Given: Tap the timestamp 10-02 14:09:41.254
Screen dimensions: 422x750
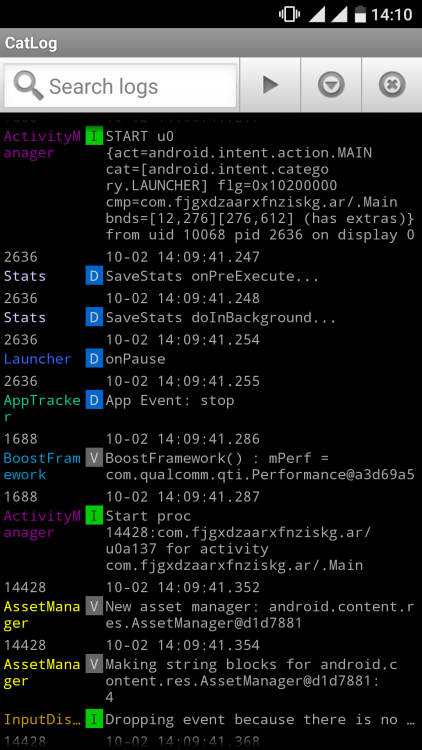Looking at the screenshot, I should click(182, 340).
